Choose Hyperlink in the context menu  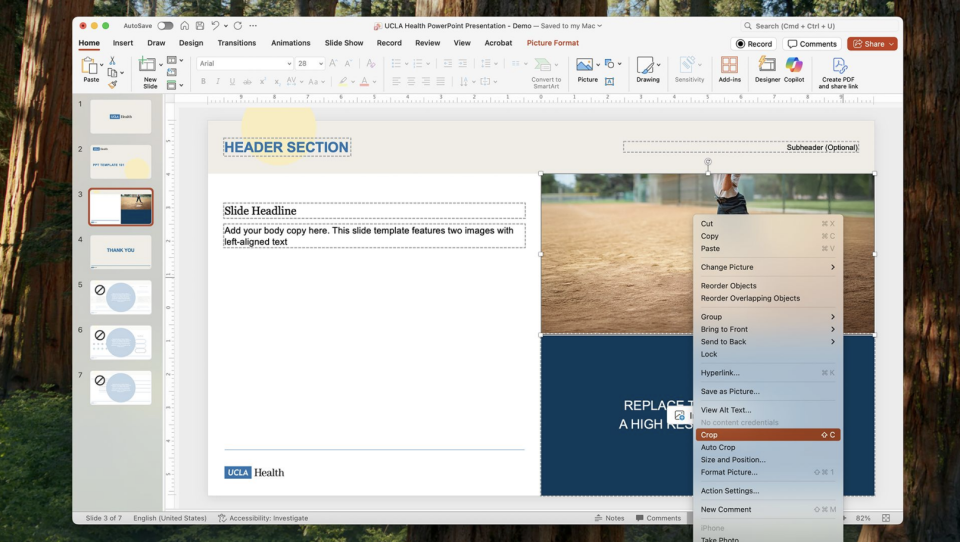[x=768, y=372]
